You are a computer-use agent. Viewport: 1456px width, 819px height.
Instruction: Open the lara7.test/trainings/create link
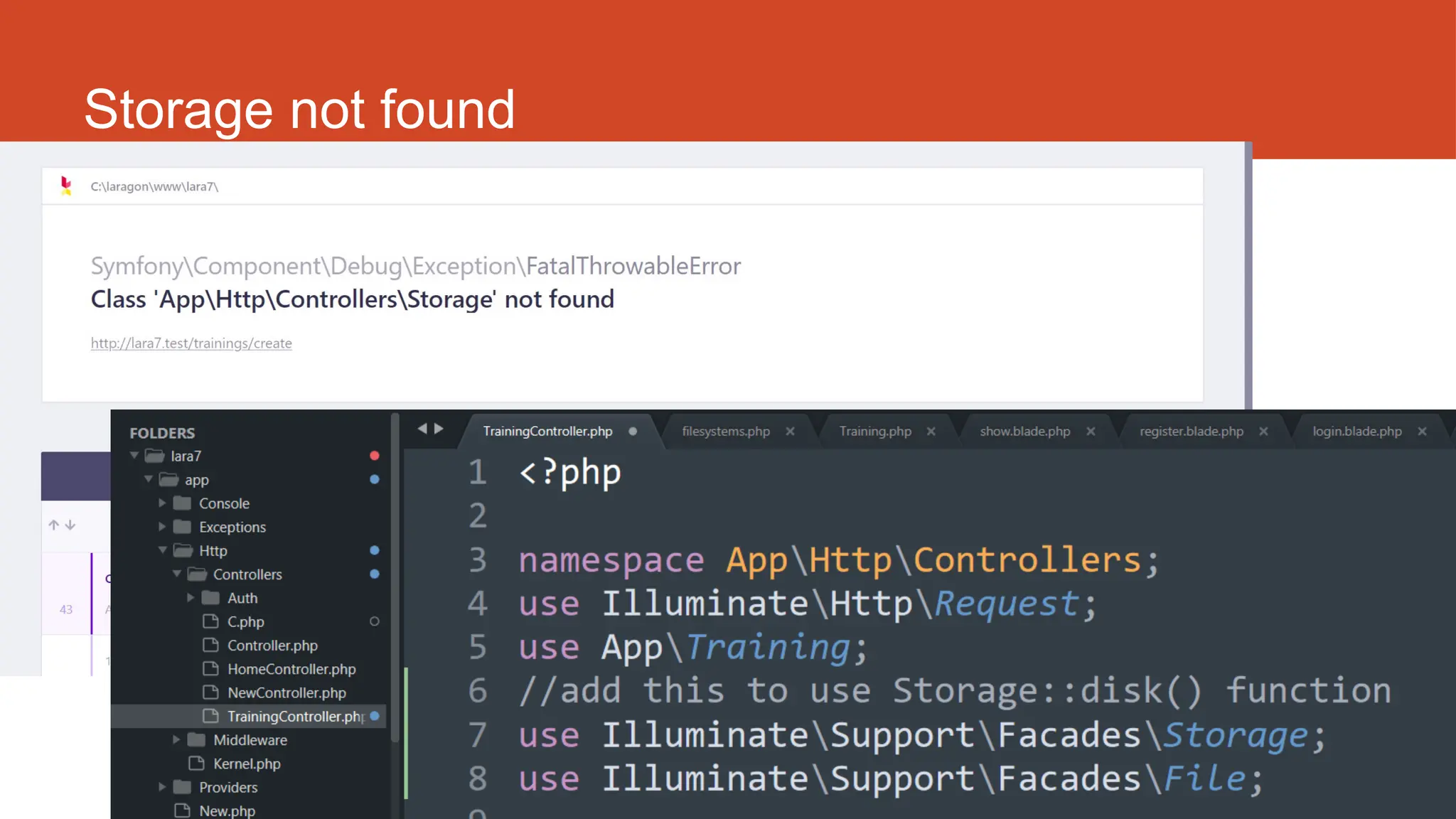coord(191,343)
